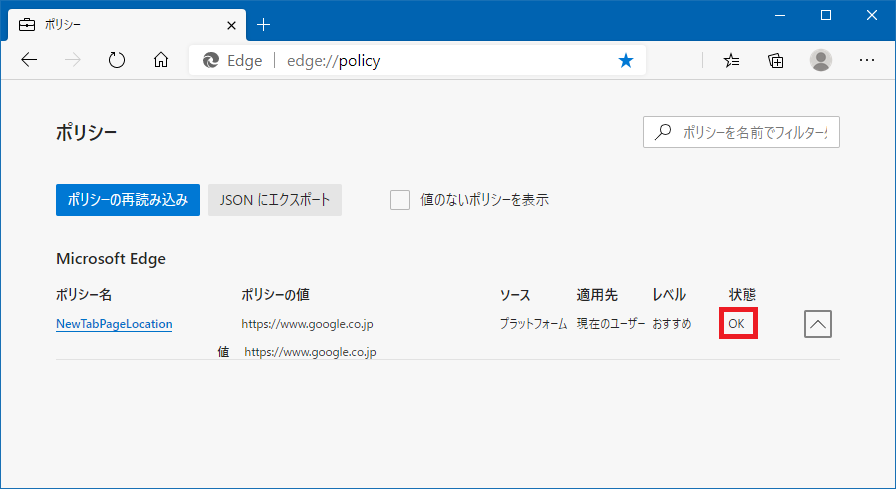Click the ポリシー page heading
The width and height of the screenshot is (896, 489).
86,133
